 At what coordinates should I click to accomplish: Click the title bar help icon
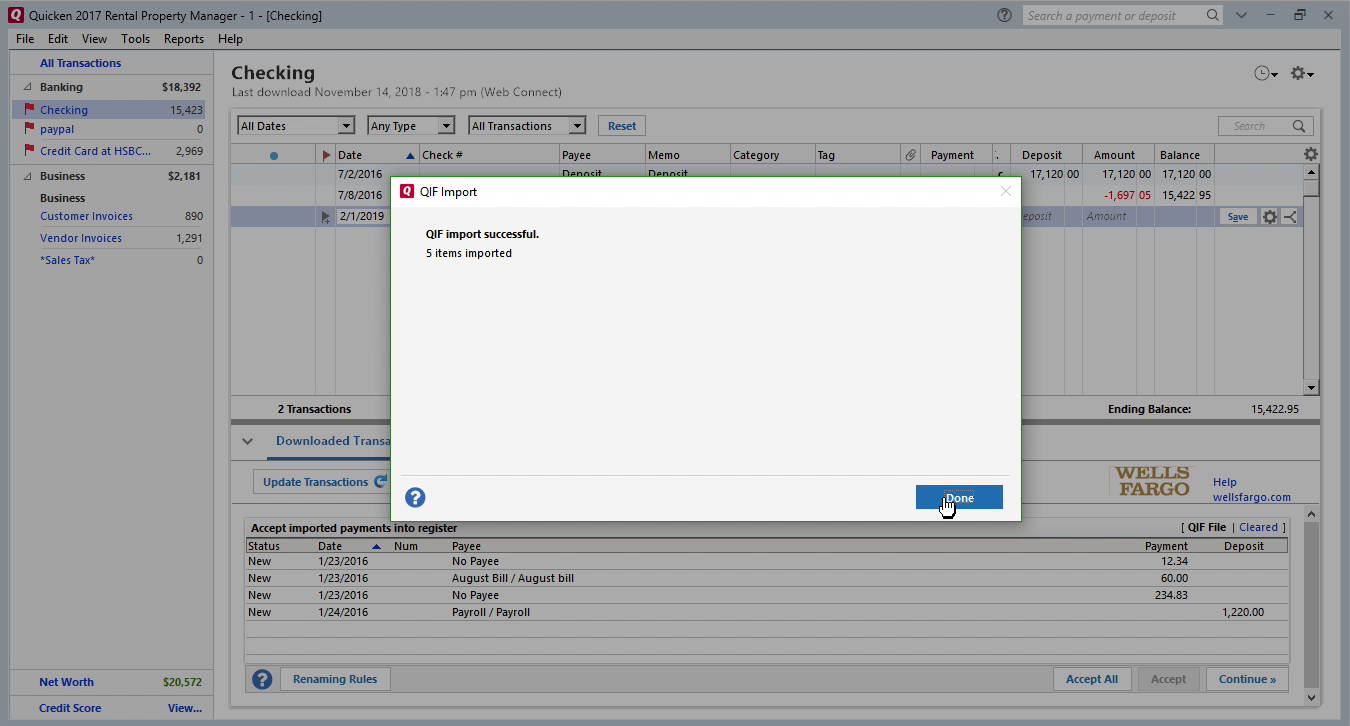(x=1004, y=15)
